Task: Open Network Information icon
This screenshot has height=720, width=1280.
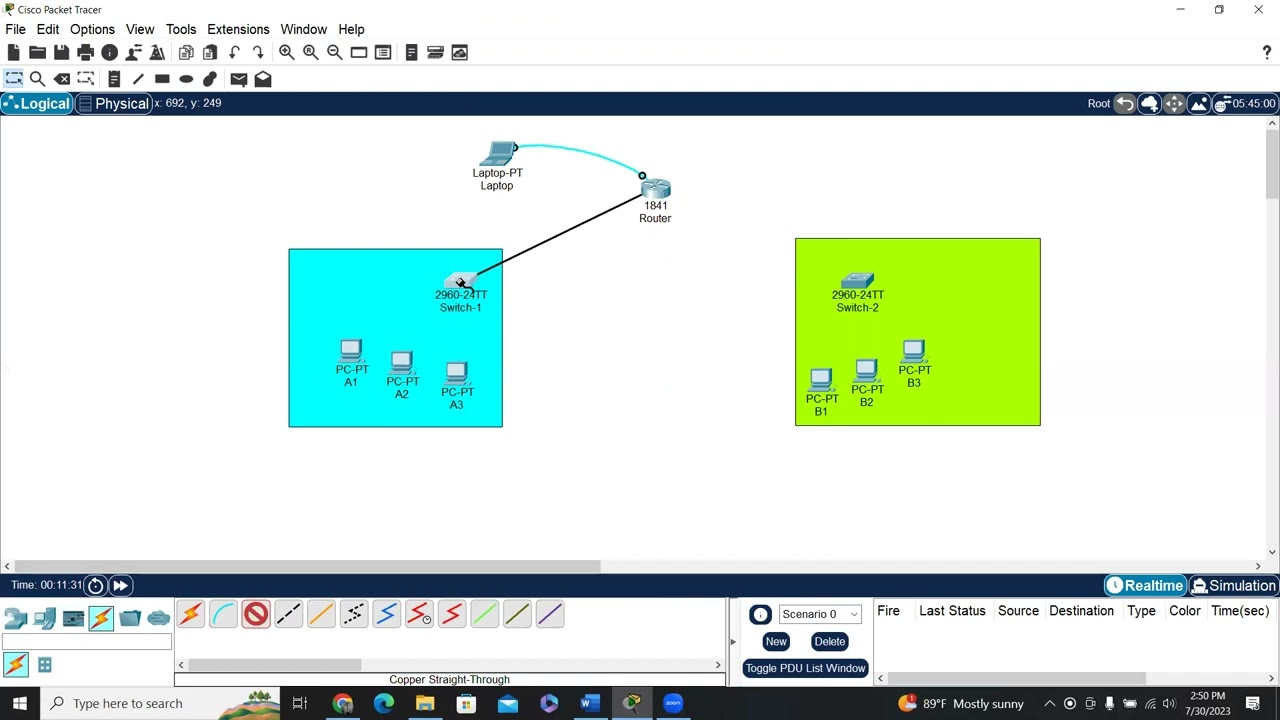Action: click(110, 52)
